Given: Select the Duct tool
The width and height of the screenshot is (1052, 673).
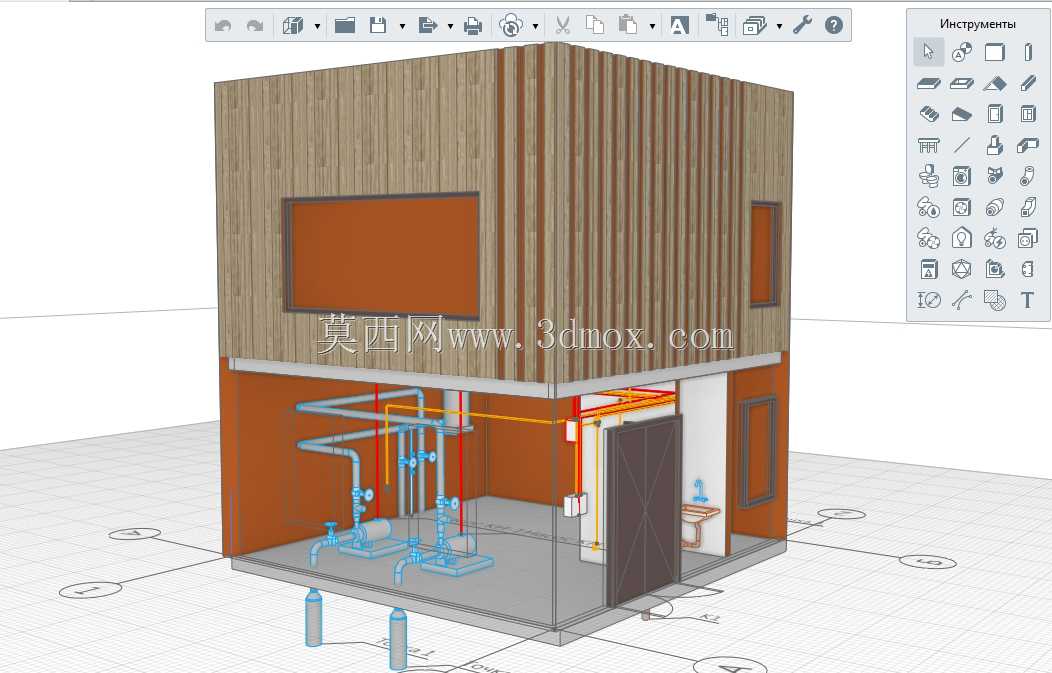Looking at the screenshot, I should pyautogui.click(x=1028, y=207).
